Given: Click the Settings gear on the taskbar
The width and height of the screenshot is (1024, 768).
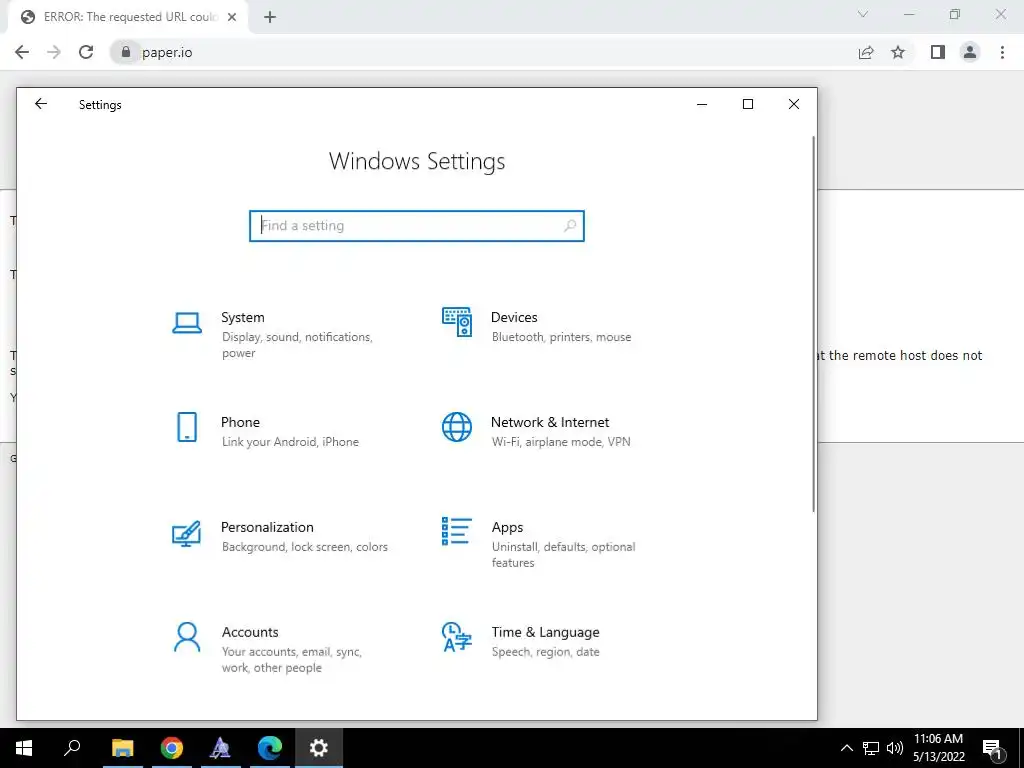Looking at the screenshot, I should 319,748.
